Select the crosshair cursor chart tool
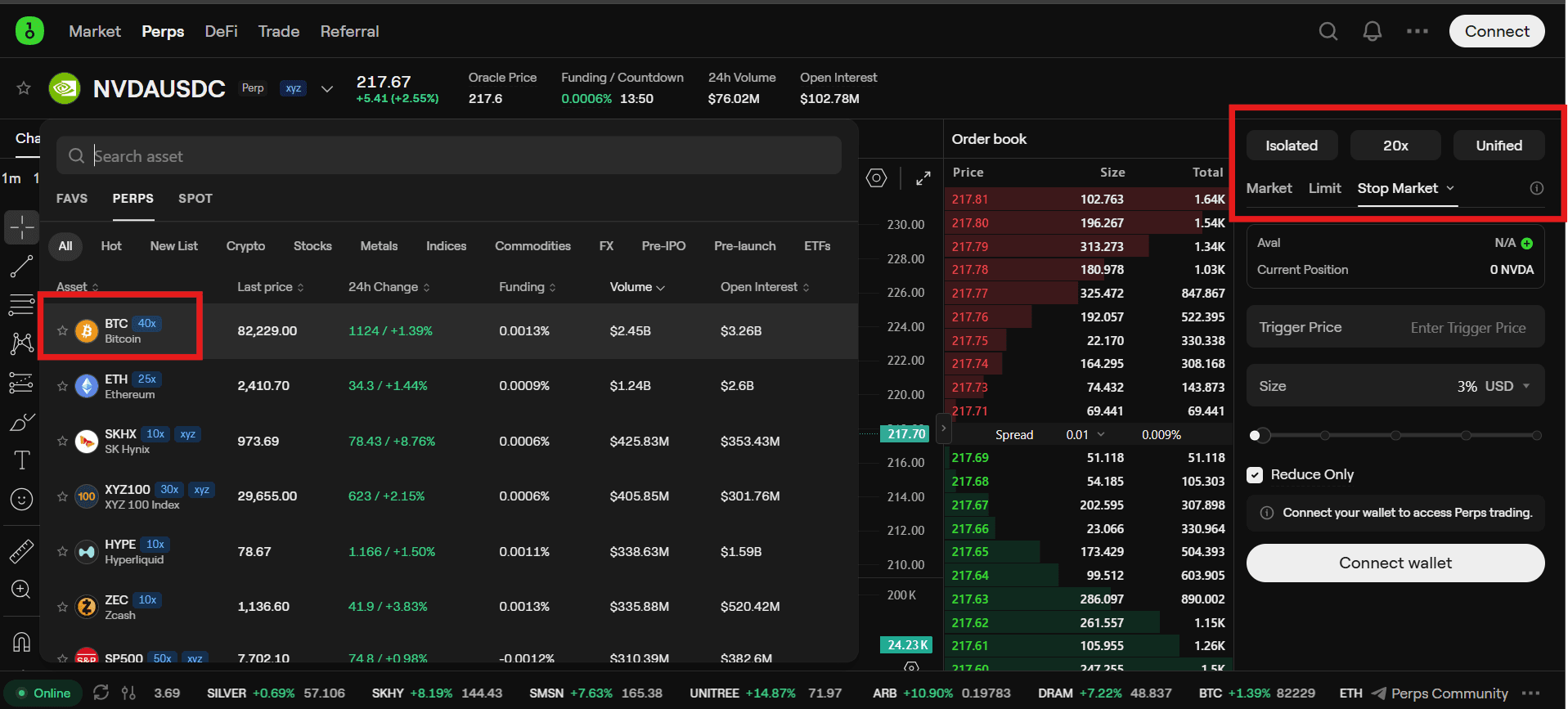Viewport: 1568px width, 709px height. coord(22,227)
